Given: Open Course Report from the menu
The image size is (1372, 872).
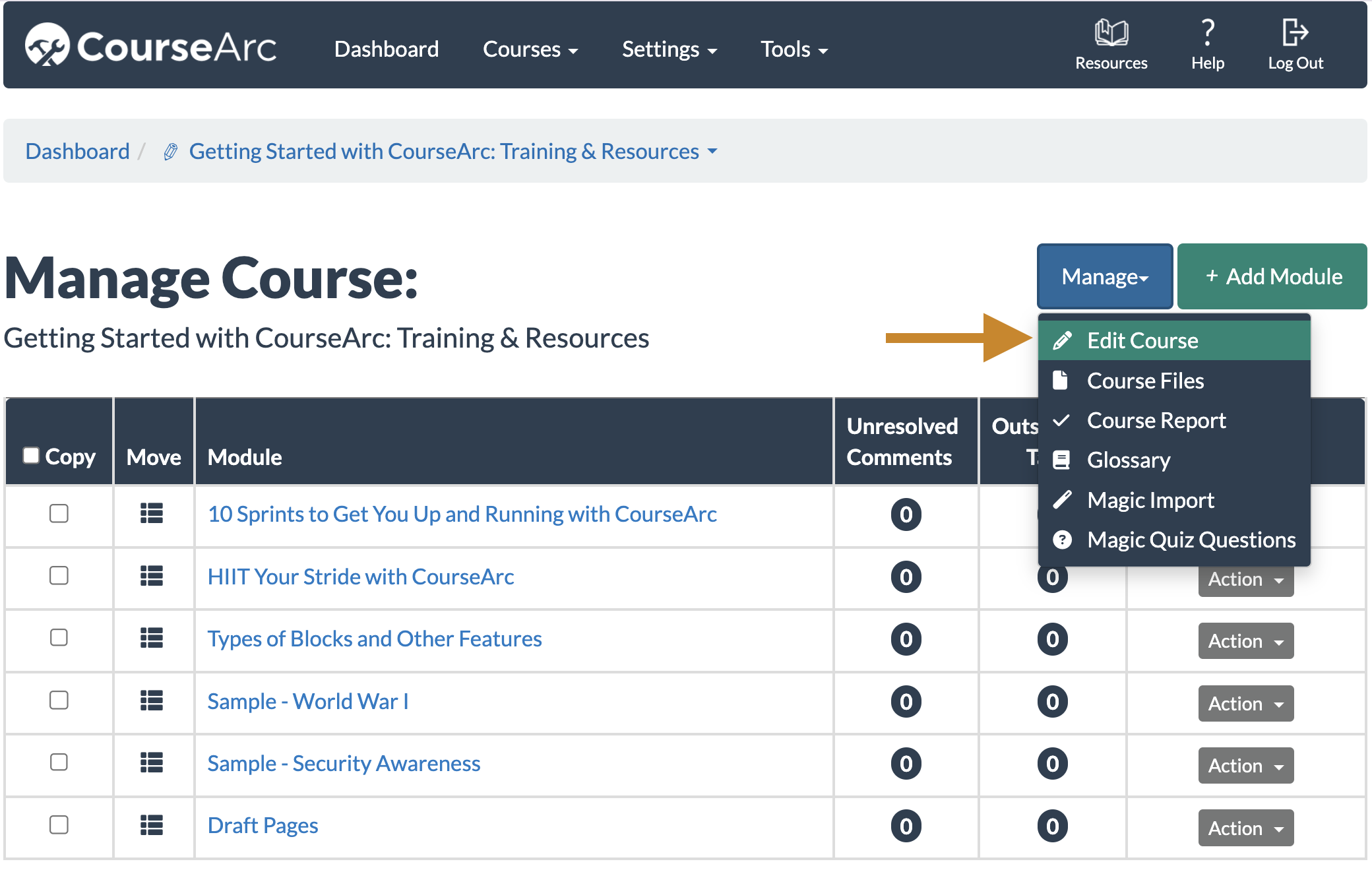Looking at the screenshot, I should (x=1157, y=420).
